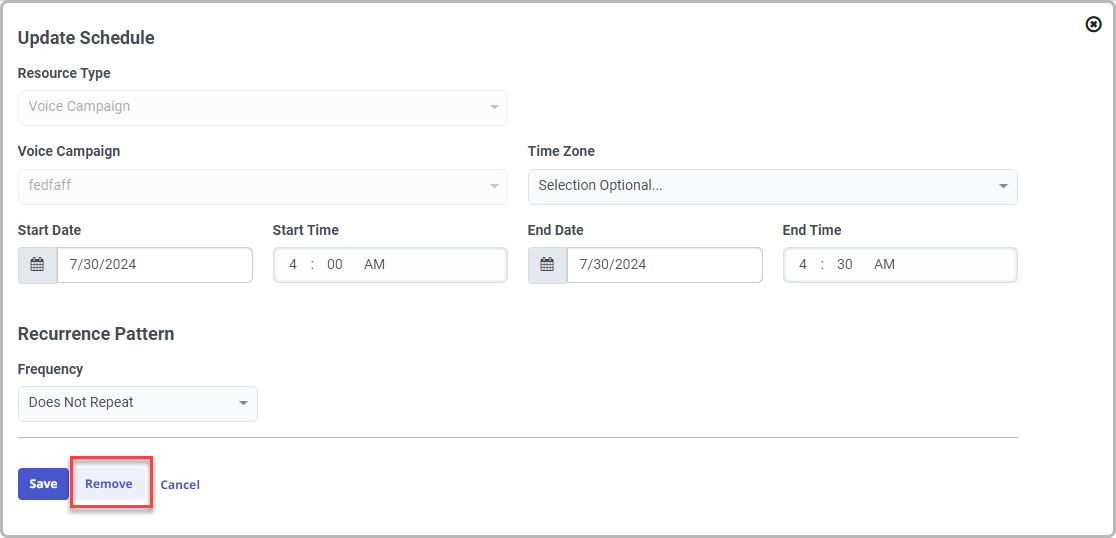Select the Start Time minutes field
Image resolution: width=1116 pixels, height=538 pixels.
click(335, 265)
